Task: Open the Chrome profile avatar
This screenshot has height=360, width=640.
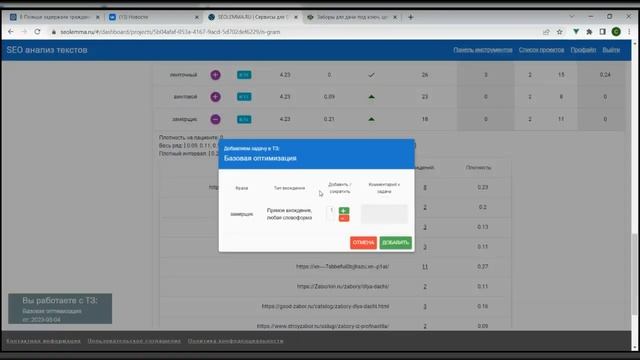Action: [x=616, y=32]
